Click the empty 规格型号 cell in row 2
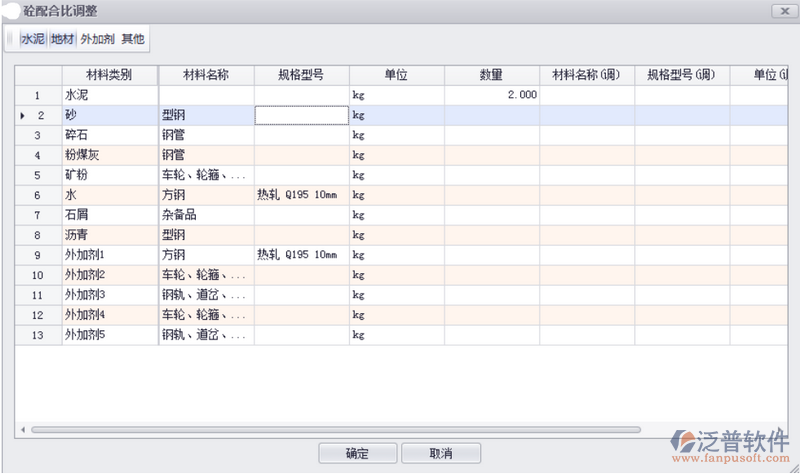 (x=301, y=115)
